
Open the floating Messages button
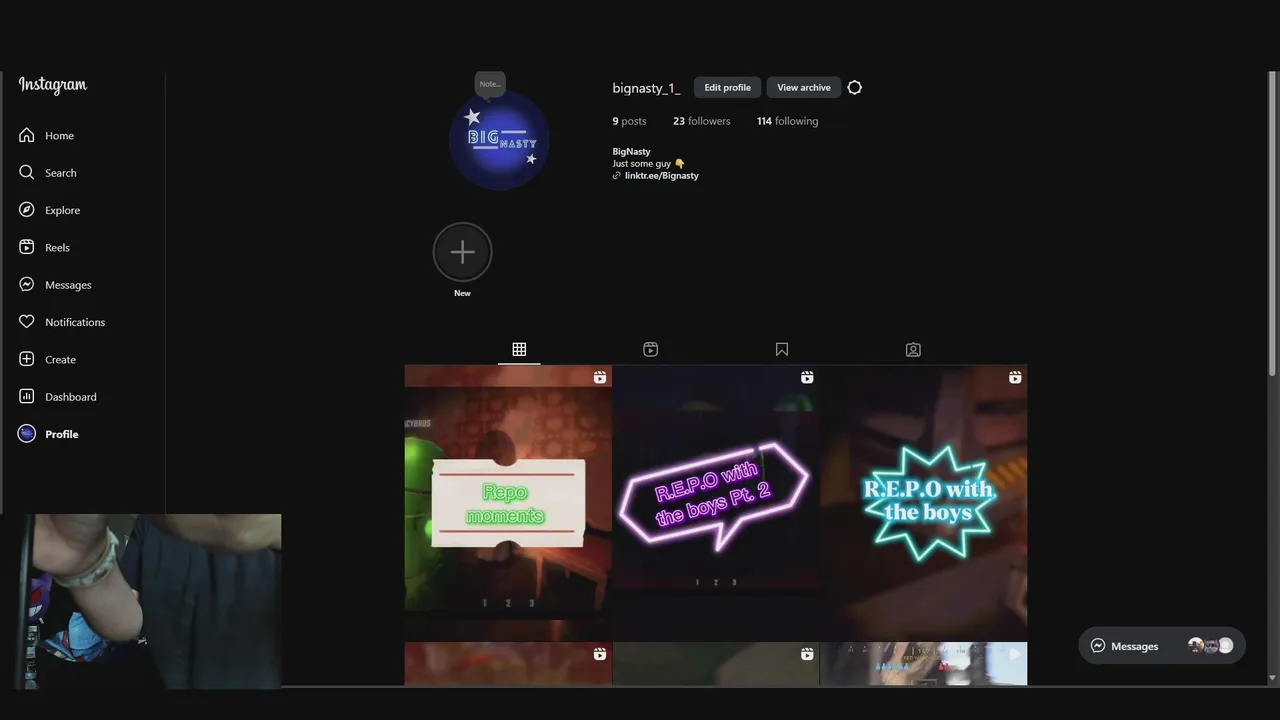click(1162, 646)
